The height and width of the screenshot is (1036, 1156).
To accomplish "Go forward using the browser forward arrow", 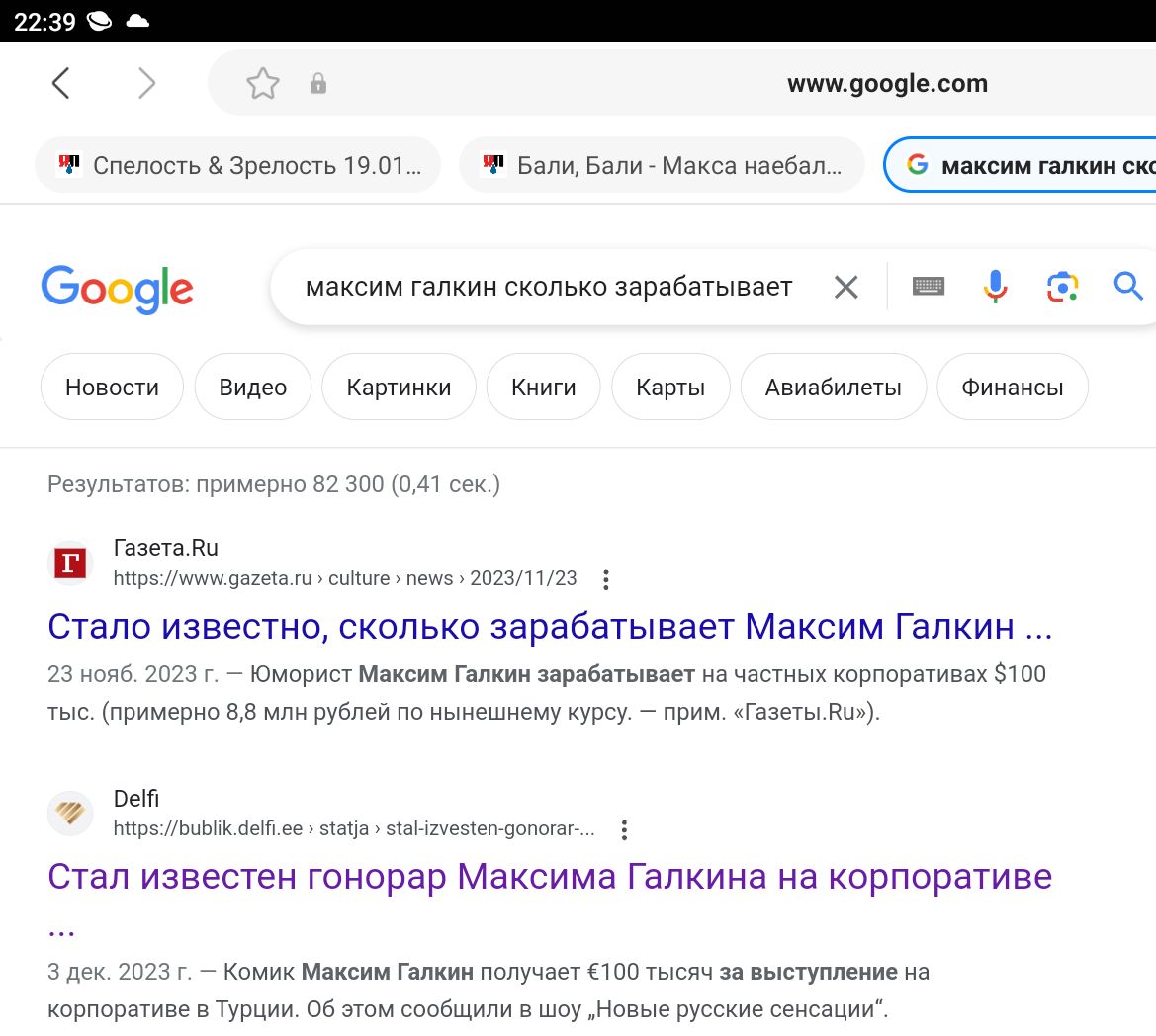I will pyautogui.click(x=146, y=82).
